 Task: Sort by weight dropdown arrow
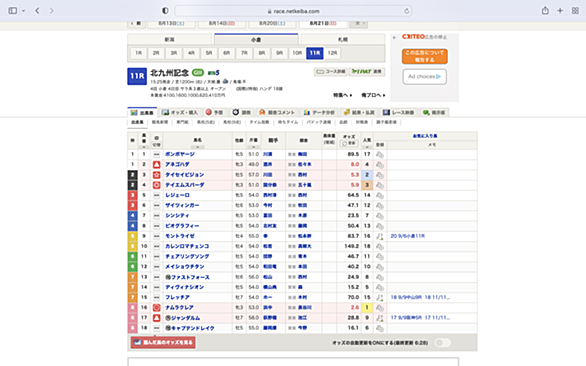(x=253, y=147)
